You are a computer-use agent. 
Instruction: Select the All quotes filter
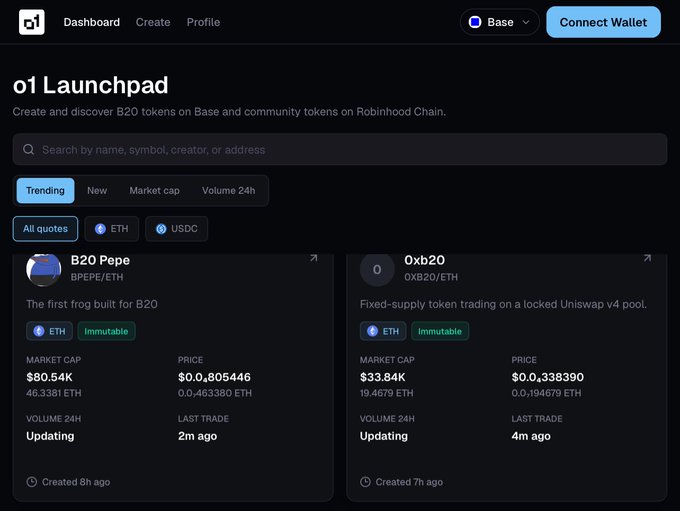pos(46,229)
